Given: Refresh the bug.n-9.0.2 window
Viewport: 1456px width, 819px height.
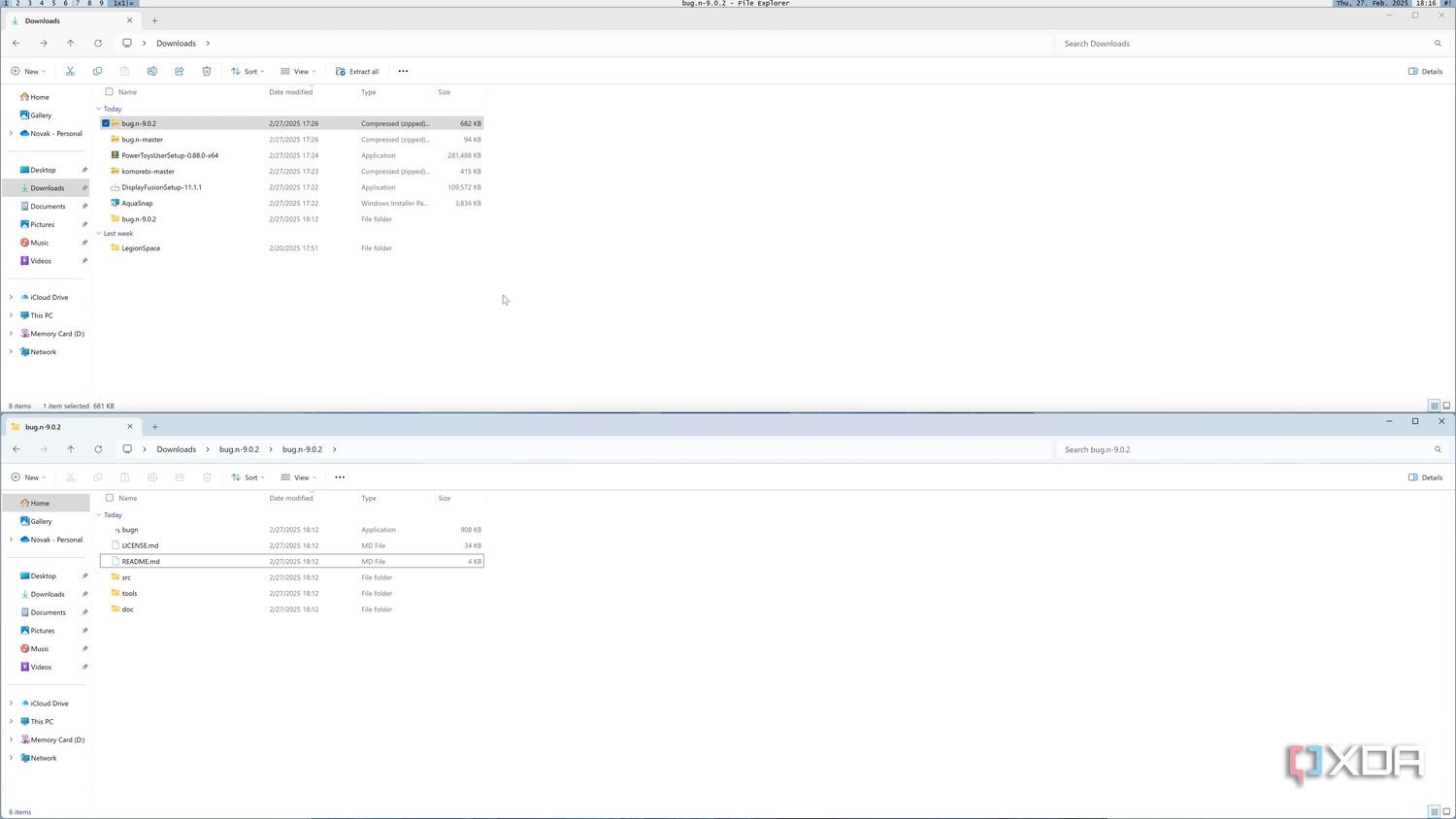Looking at the screenshot, I should 98,449.
